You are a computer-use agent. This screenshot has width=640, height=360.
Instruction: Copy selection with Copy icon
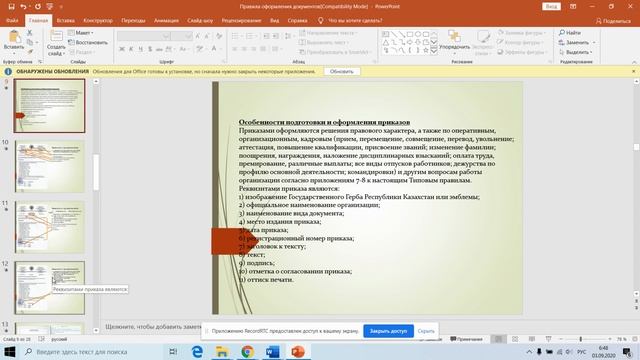coord(30,42)
